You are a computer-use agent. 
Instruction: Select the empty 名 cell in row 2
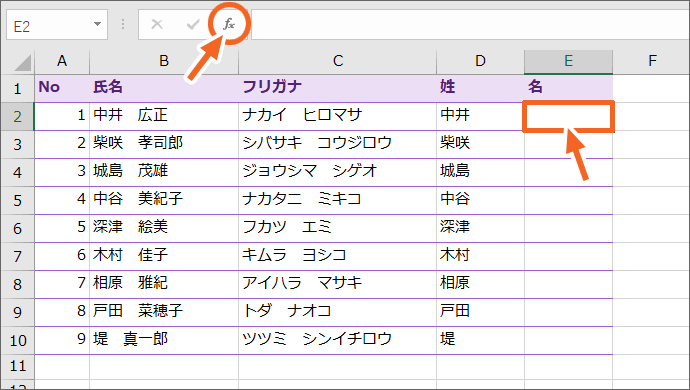[x=569, y=116]
